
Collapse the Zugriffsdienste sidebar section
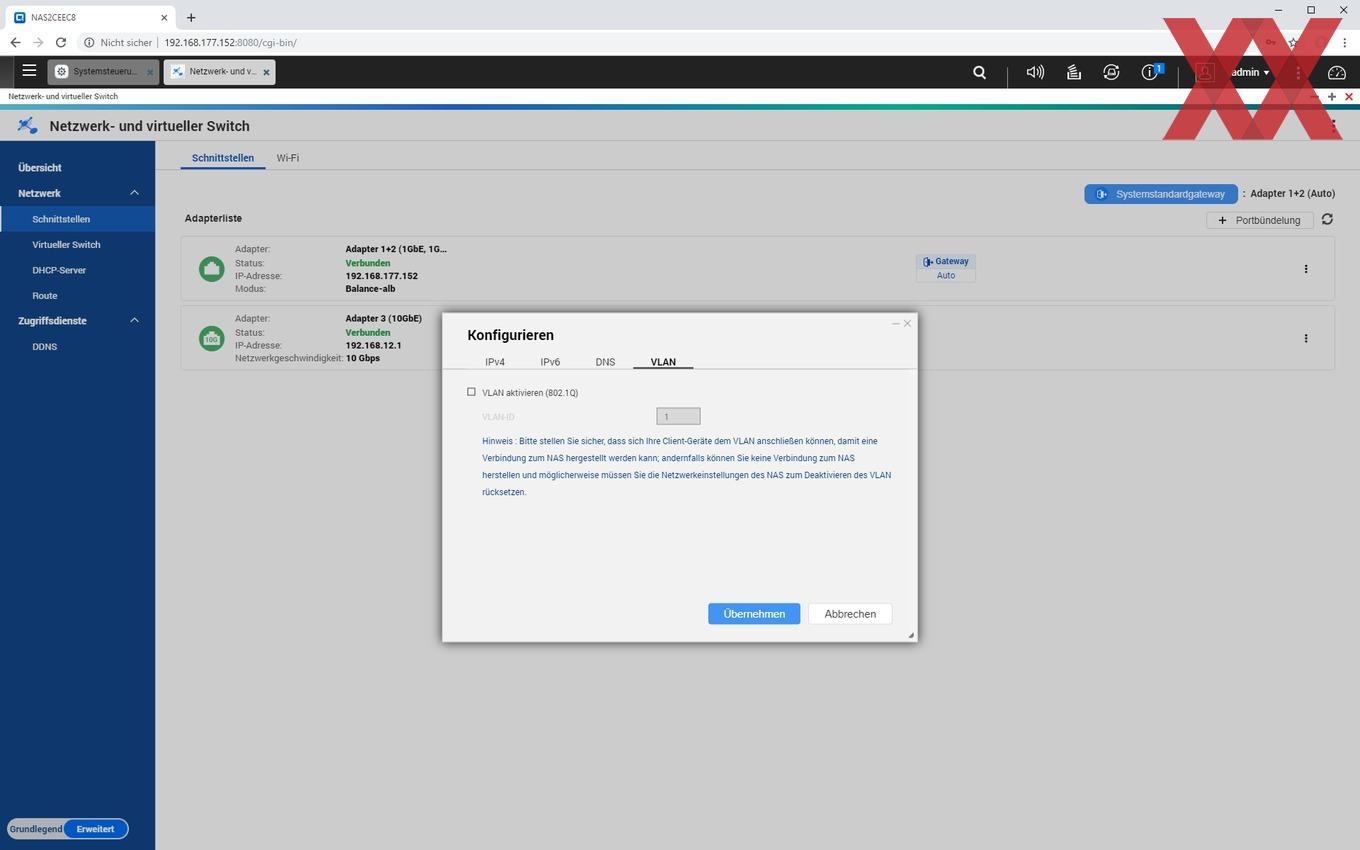point(134,320)
